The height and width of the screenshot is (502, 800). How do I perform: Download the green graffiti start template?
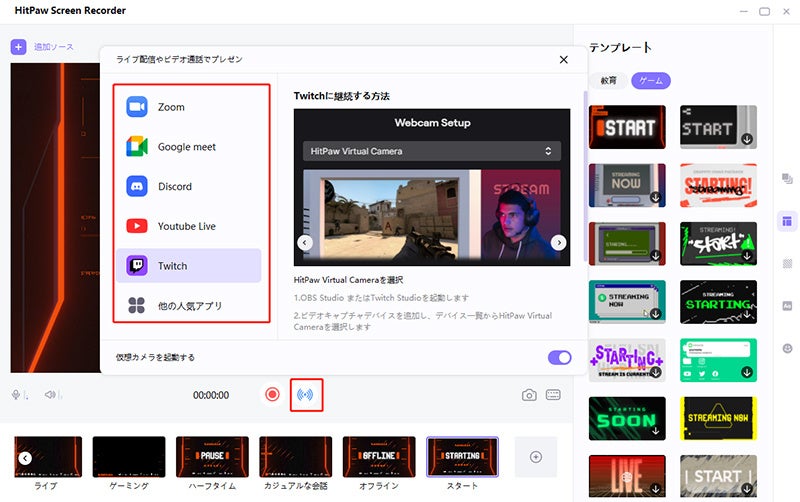click(x=747, y=256)
